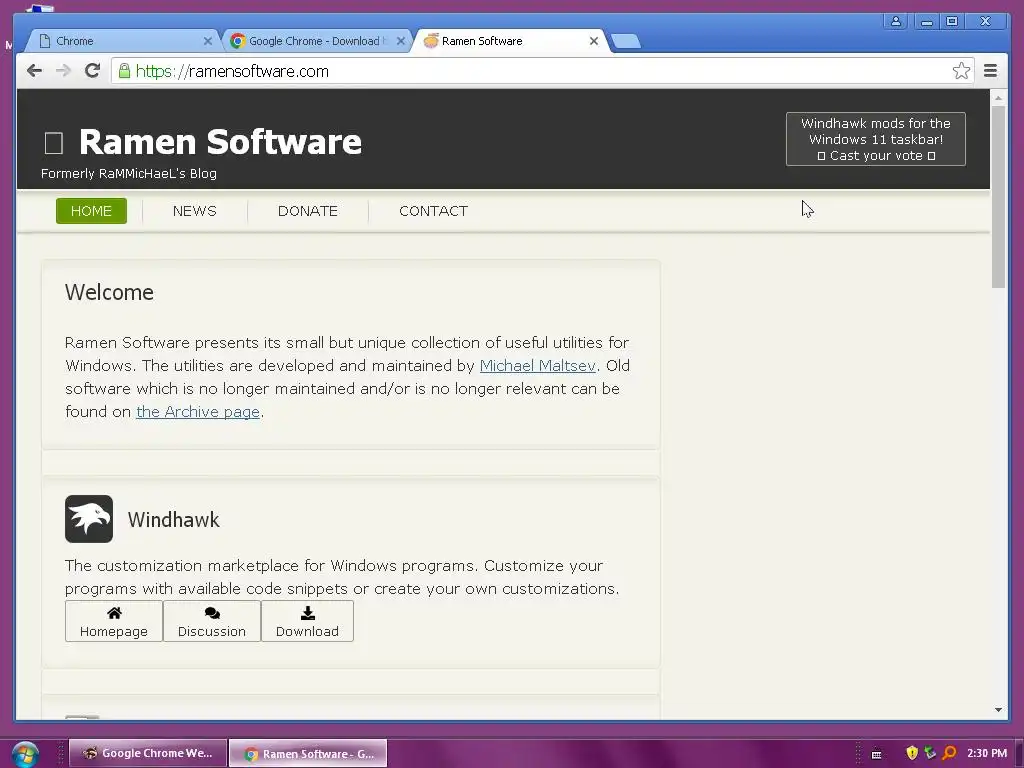Select the Ramen Software tab

tap(509, 40)
